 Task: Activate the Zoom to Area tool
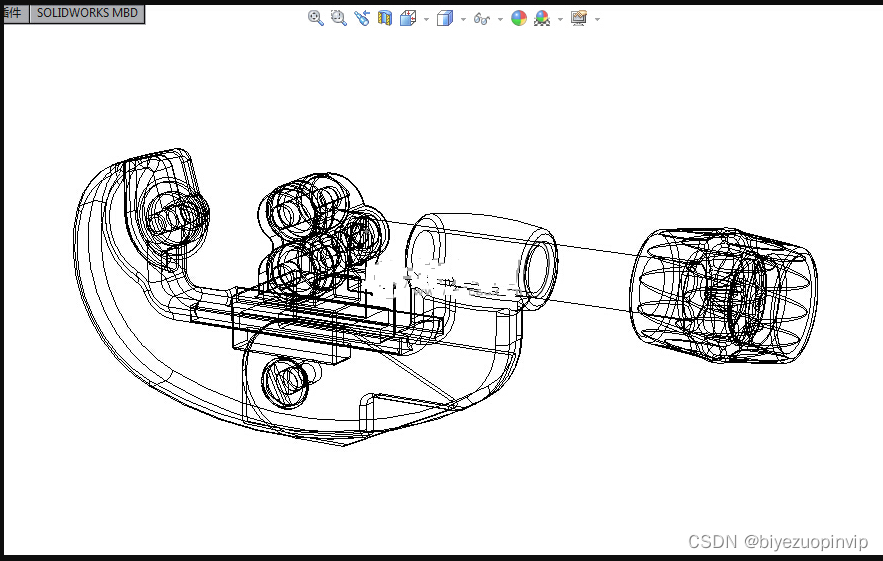coord(338,18)
